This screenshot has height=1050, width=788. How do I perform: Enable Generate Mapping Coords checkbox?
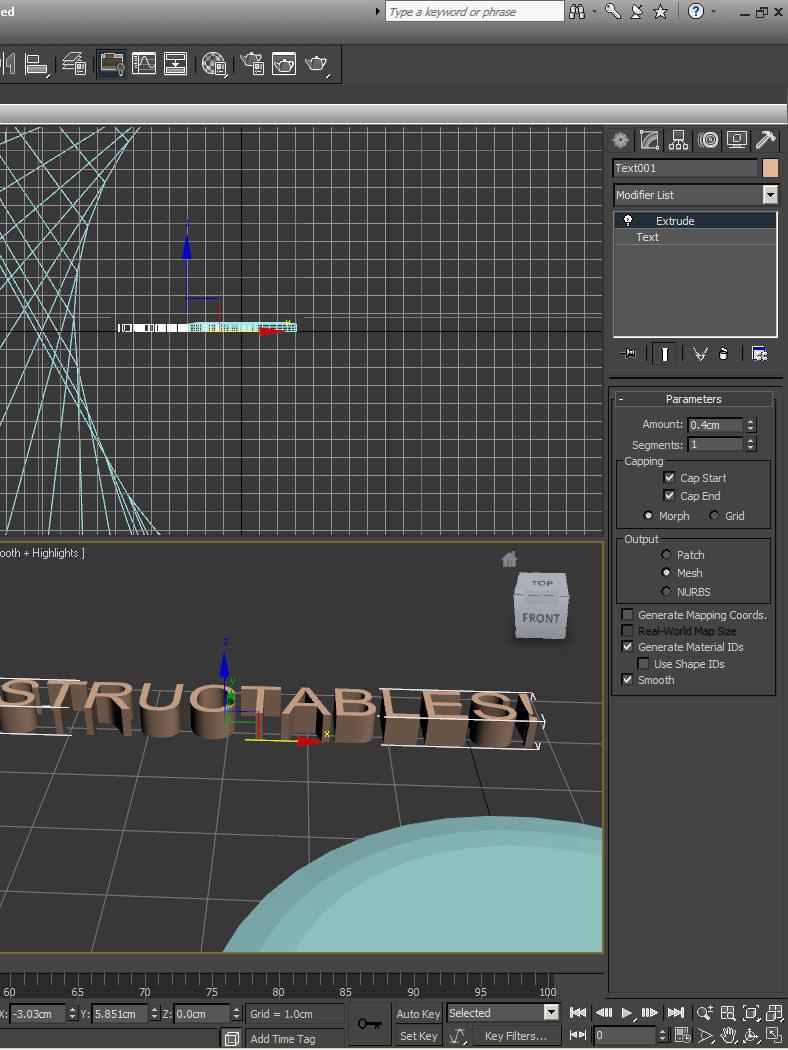(627, 615)
